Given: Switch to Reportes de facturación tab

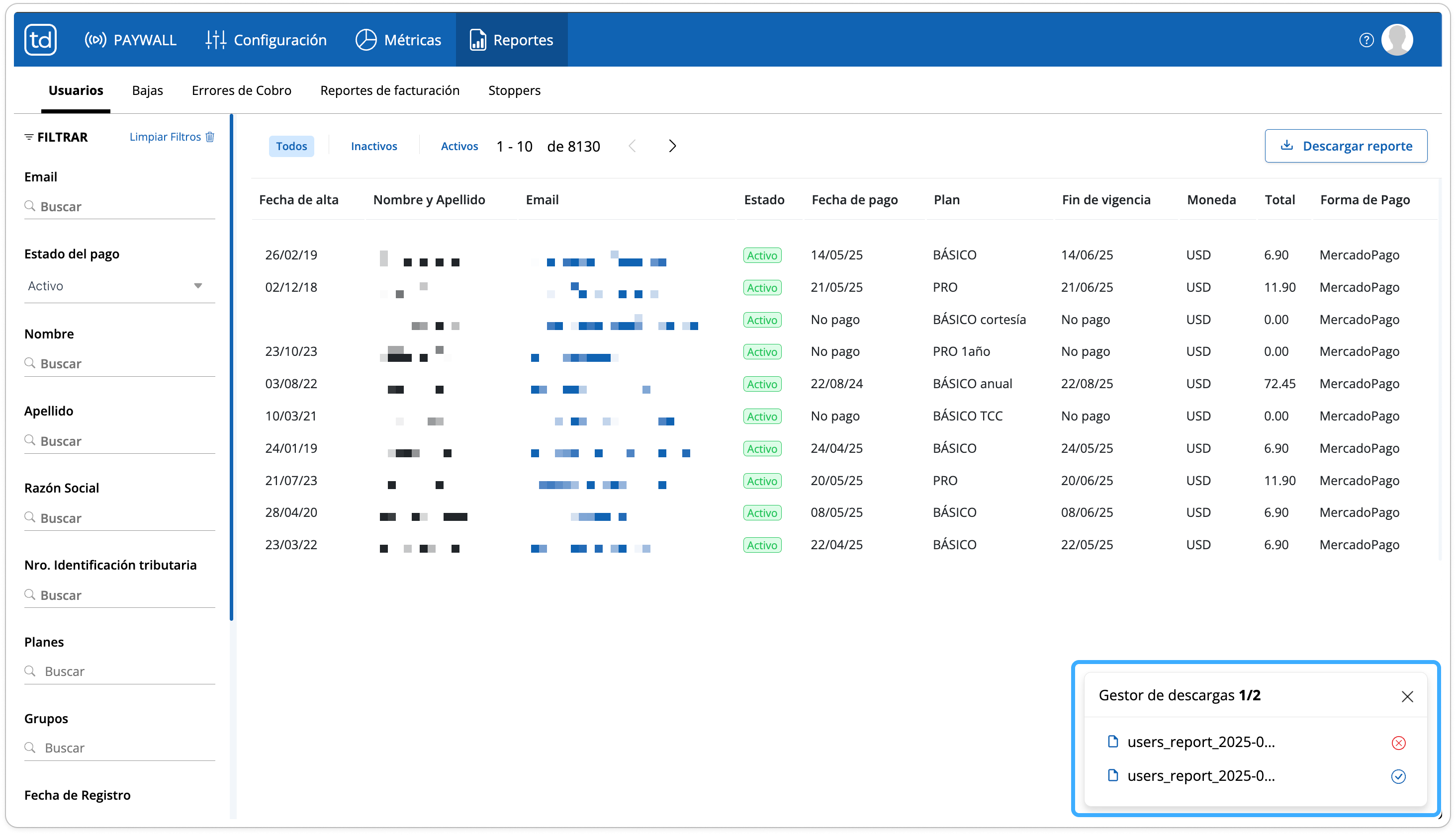Looking at the screenshot, I should click(389, 90).
